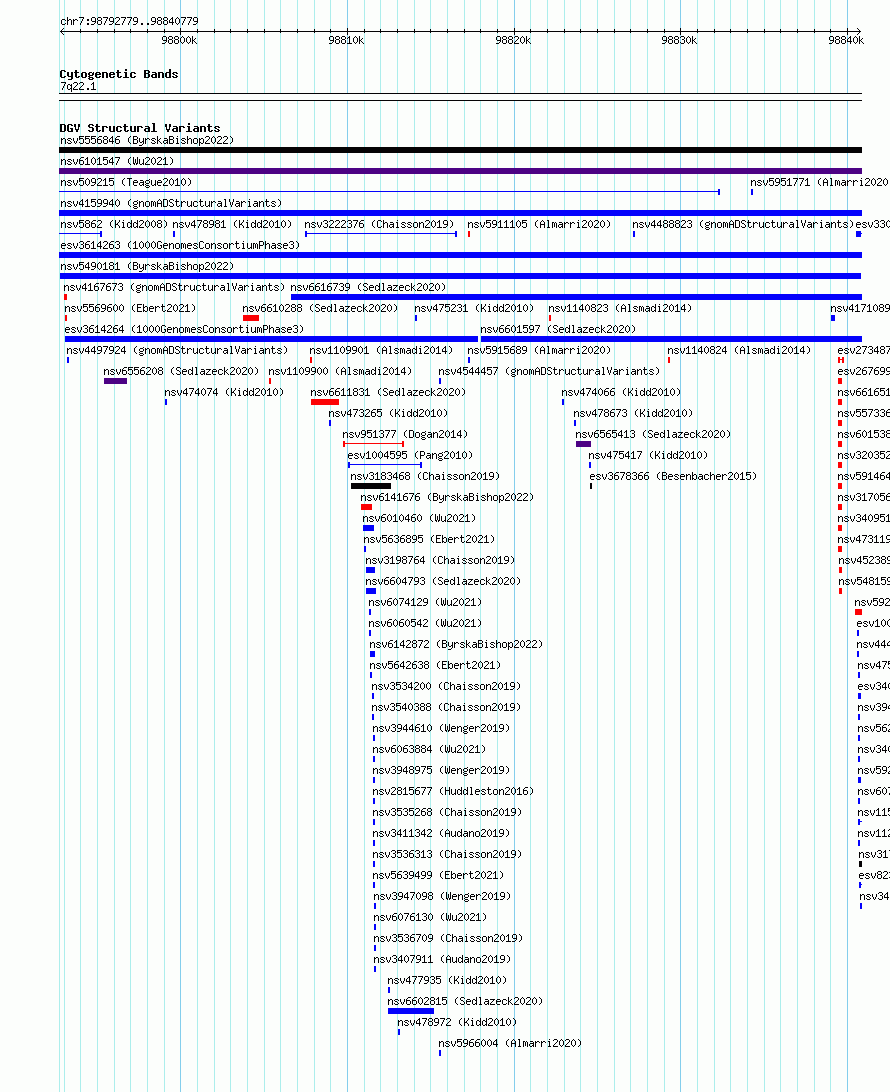Click nsv6074129 (Wu2021) label

[x=425, y=602]
